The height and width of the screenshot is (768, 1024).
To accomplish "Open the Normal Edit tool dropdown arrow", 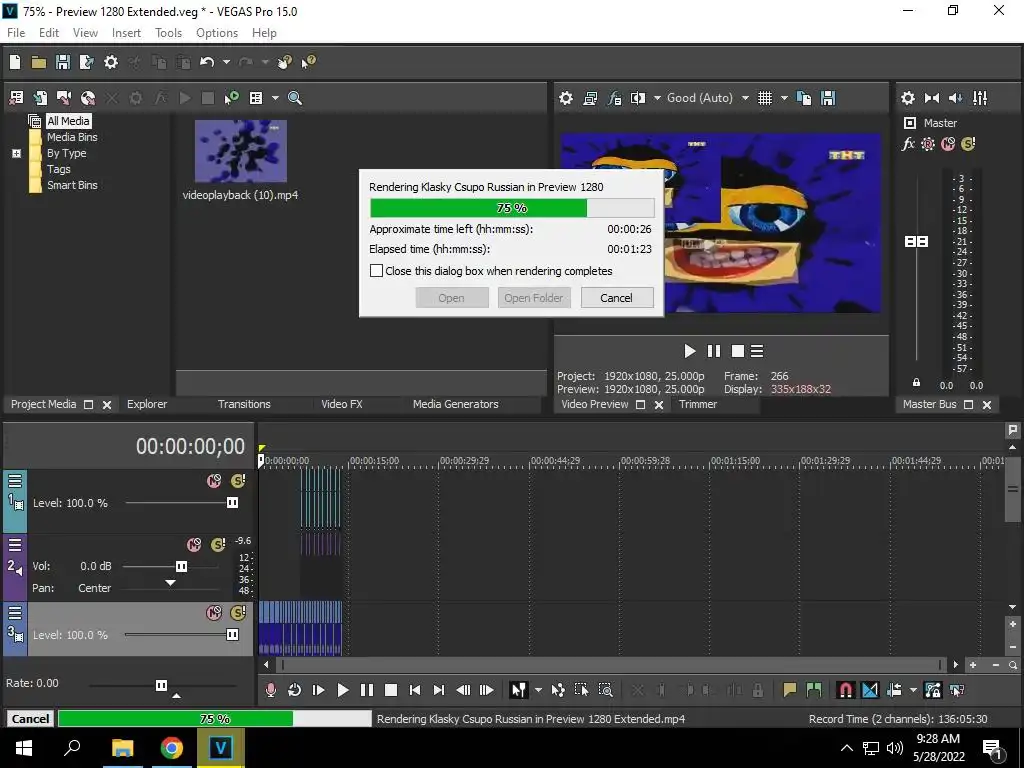I will 537,690.
